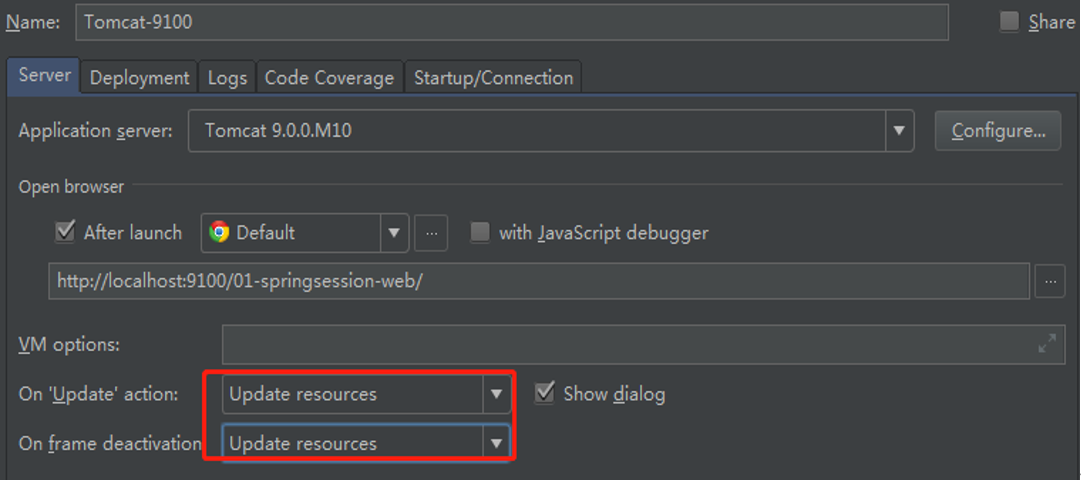The image size is (1081, 480).
Task: Click the ellipsis button beside browser dropdown
Action: point(431,233)
